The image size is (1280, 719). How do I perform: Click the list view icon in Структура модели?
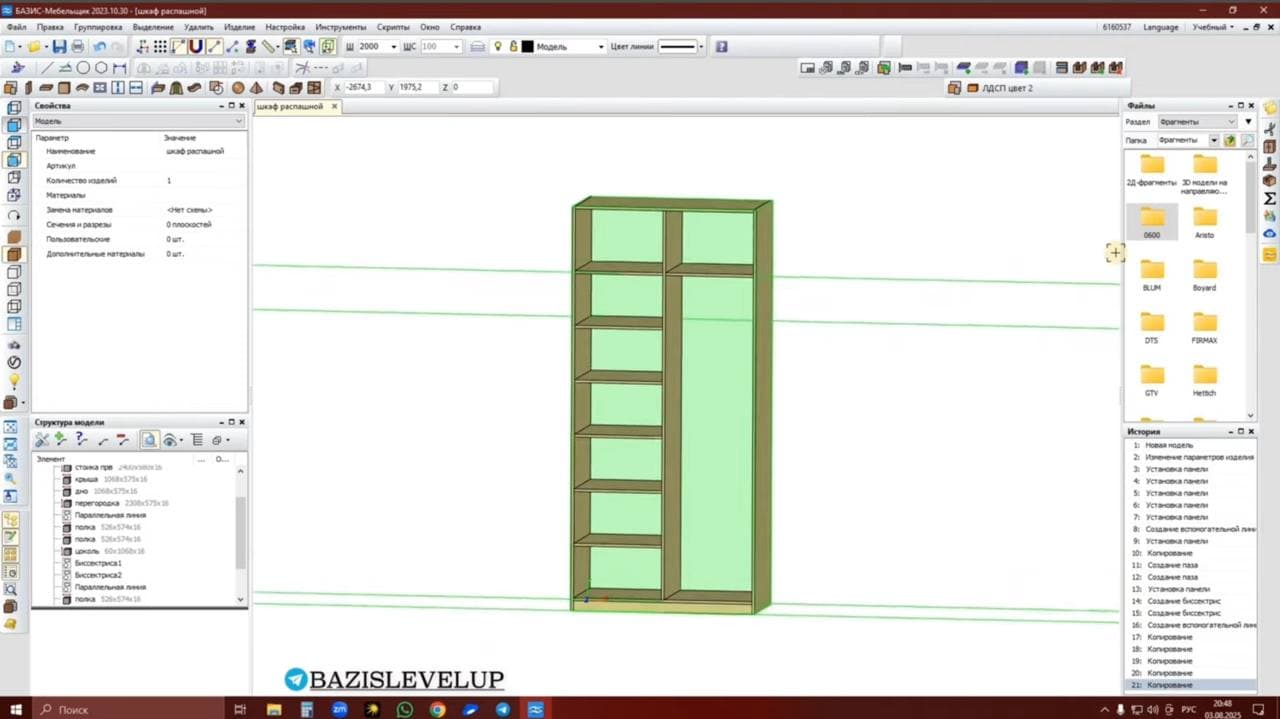click(197, 439)
